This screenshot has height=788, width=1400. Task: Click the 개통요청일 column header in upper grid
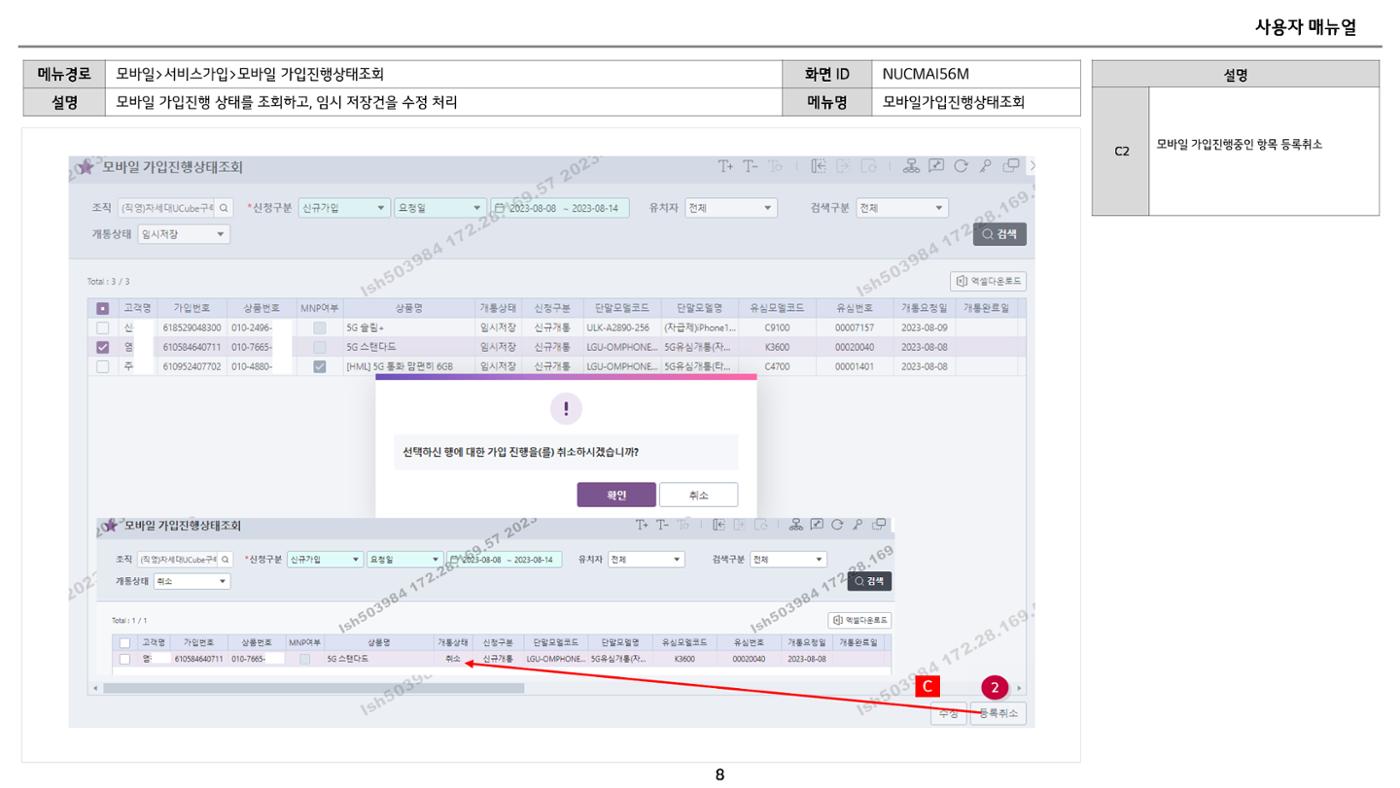click(x=925, y=309)
